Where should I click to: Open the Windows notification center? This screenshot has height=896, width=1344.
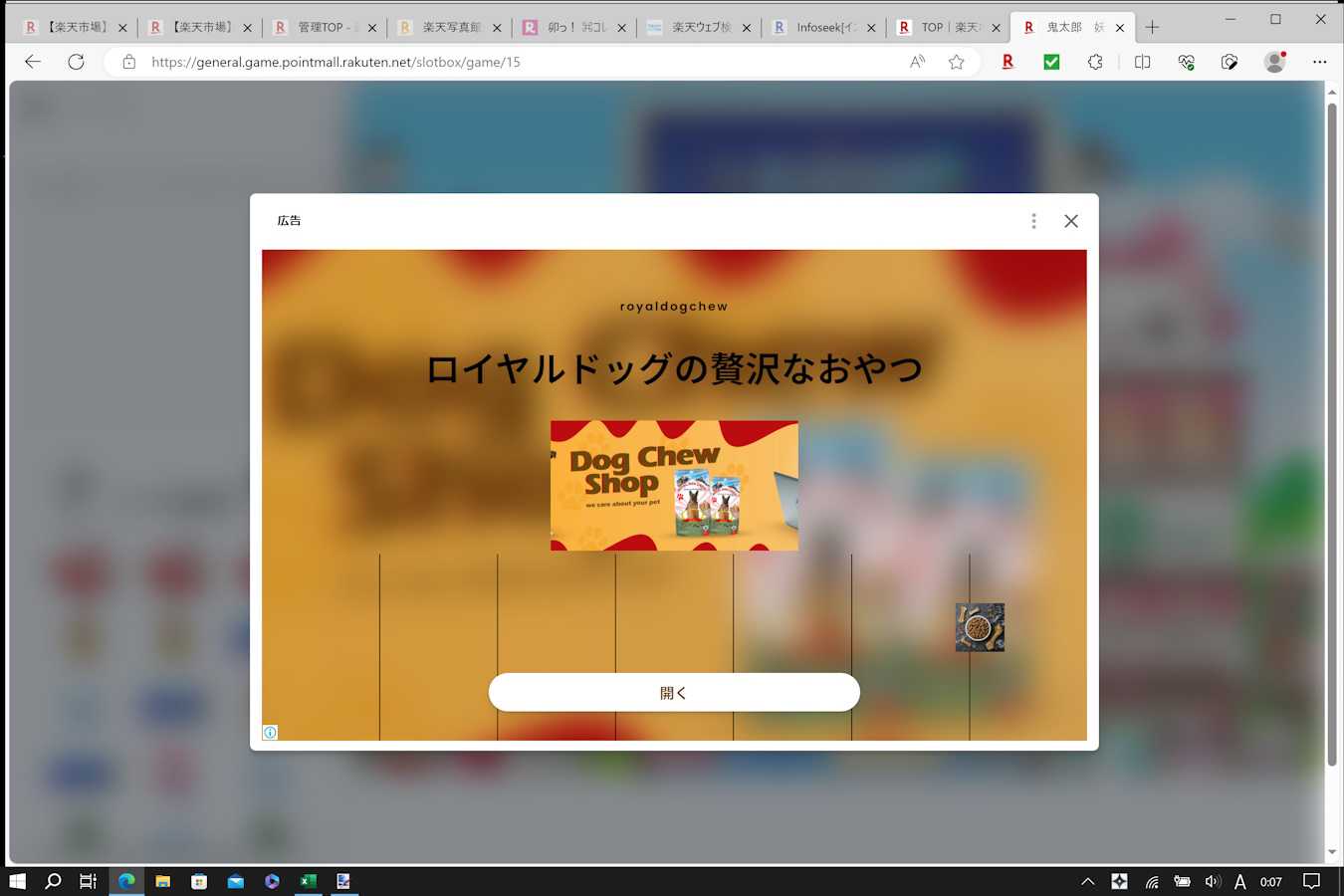click(1312, 881)
